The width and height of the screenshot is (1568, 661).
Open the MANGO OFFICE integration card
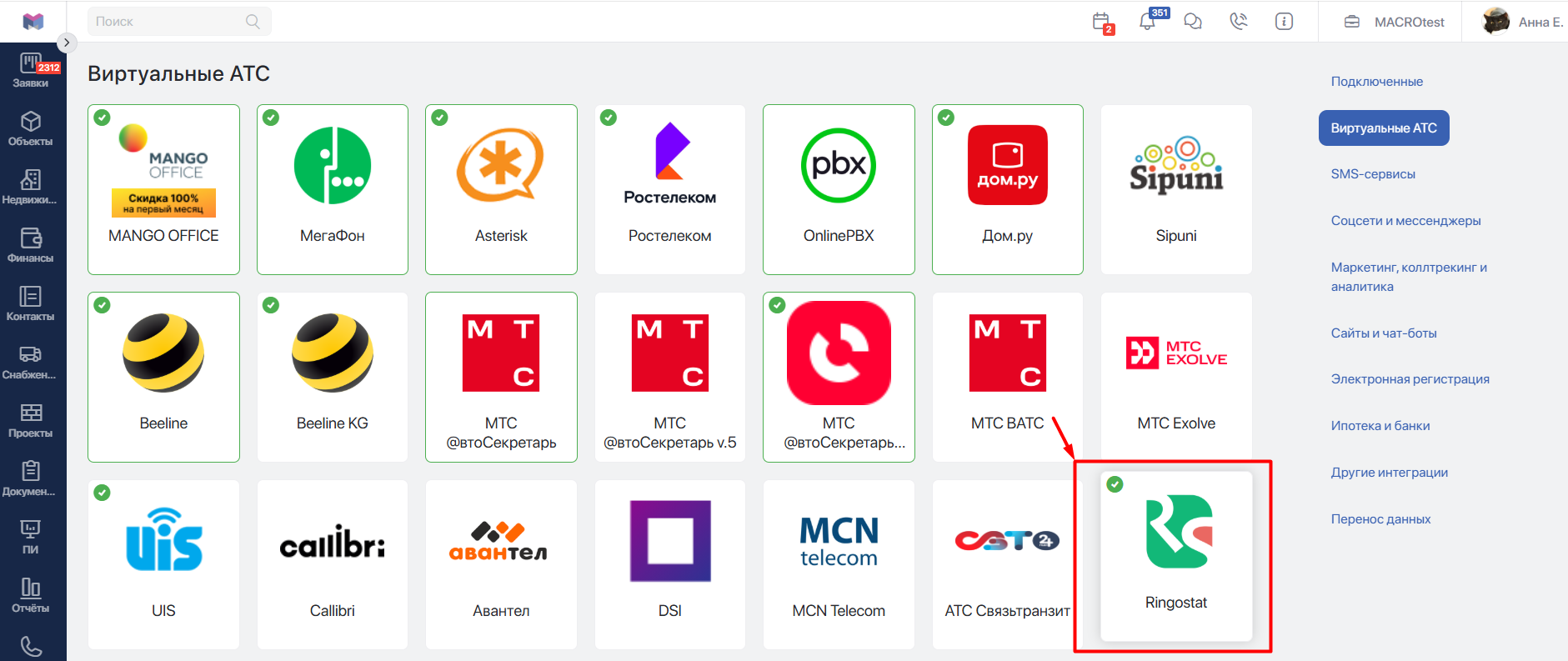[x=163, y=189]
